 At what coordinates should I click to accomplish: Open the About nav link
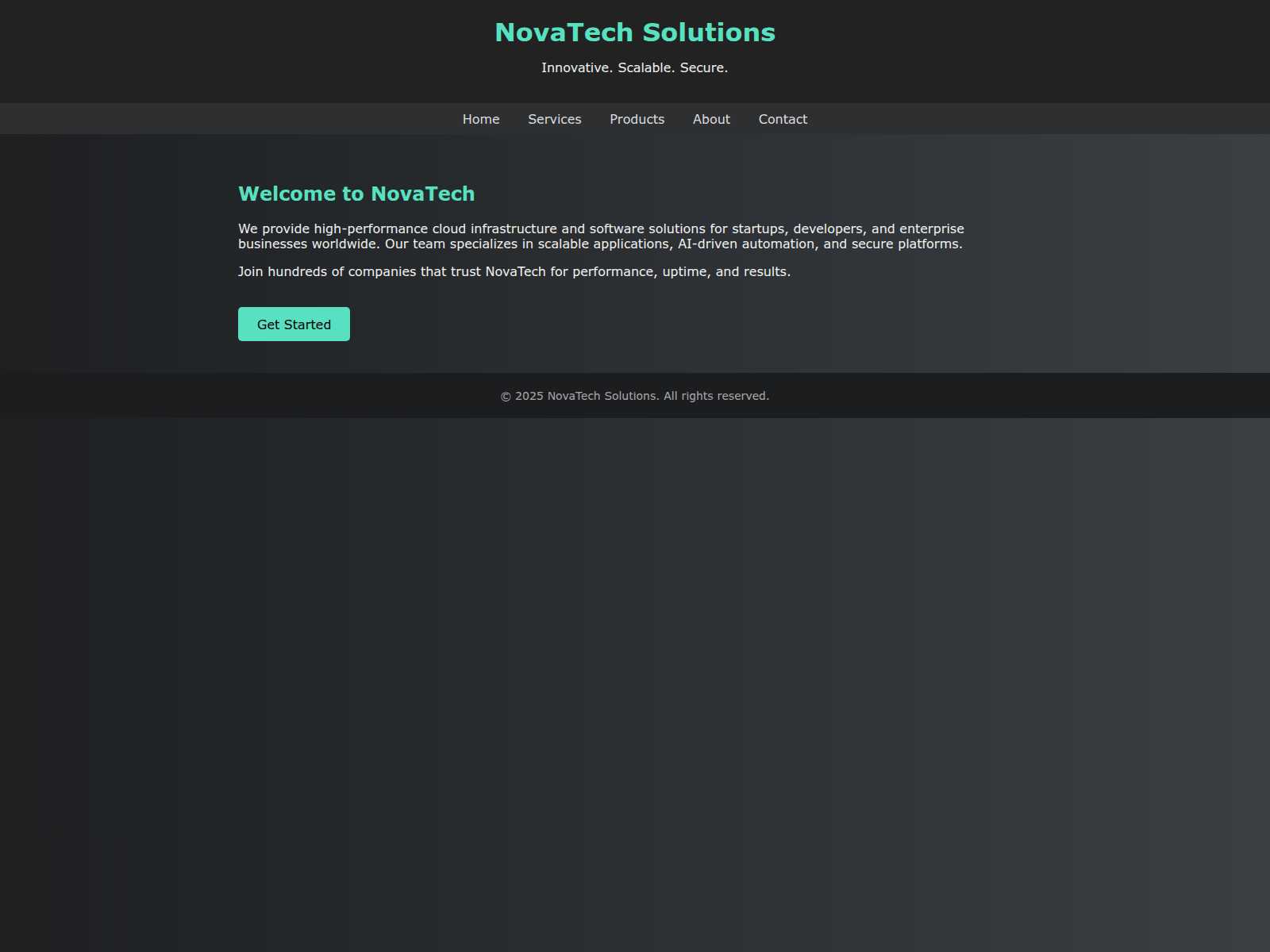point(711,119)
